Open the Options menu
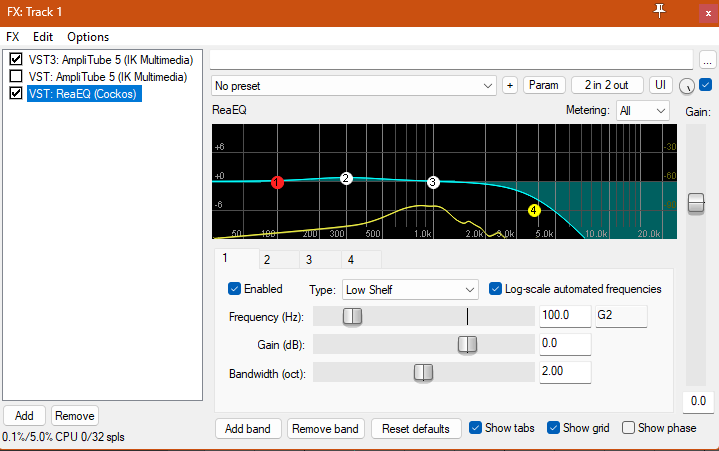Screen dimensions: 719x451 tap(88, 37)
